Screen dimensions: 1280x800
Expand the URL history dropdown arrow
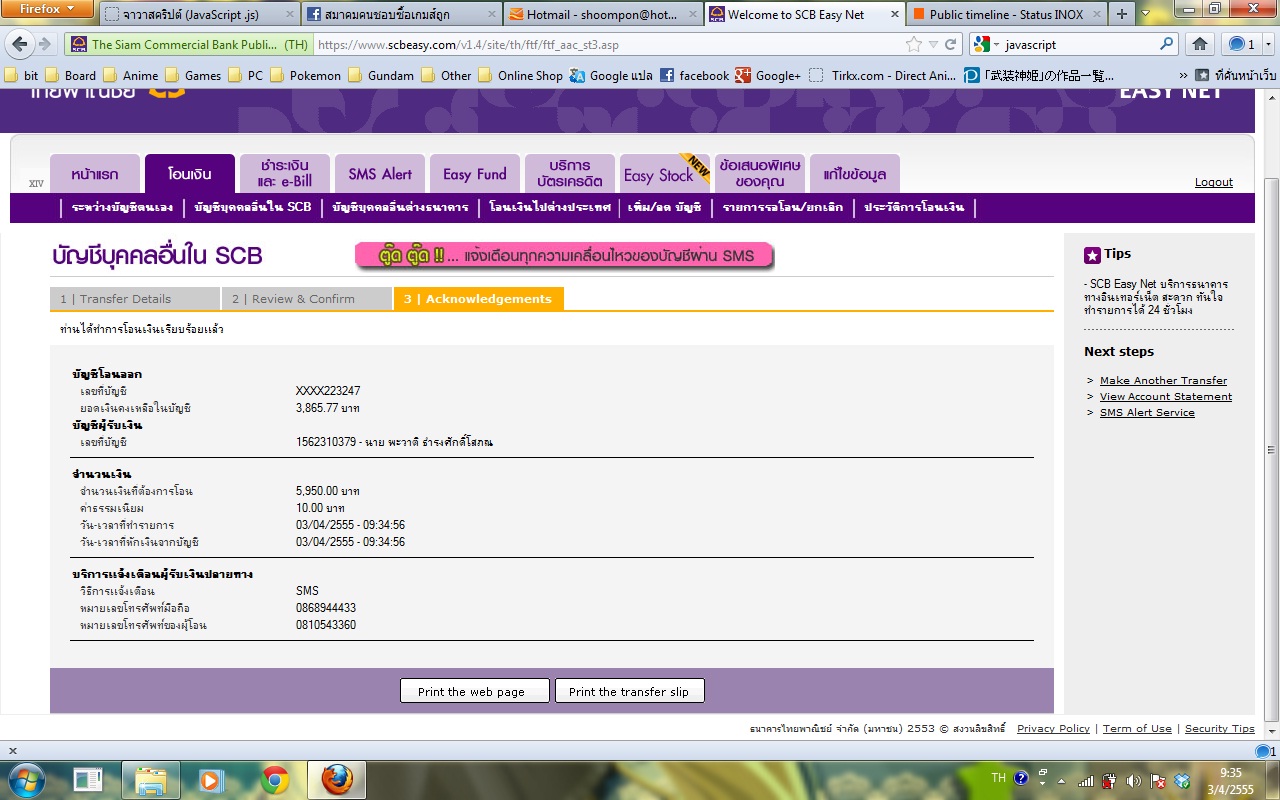click(933, 44)
